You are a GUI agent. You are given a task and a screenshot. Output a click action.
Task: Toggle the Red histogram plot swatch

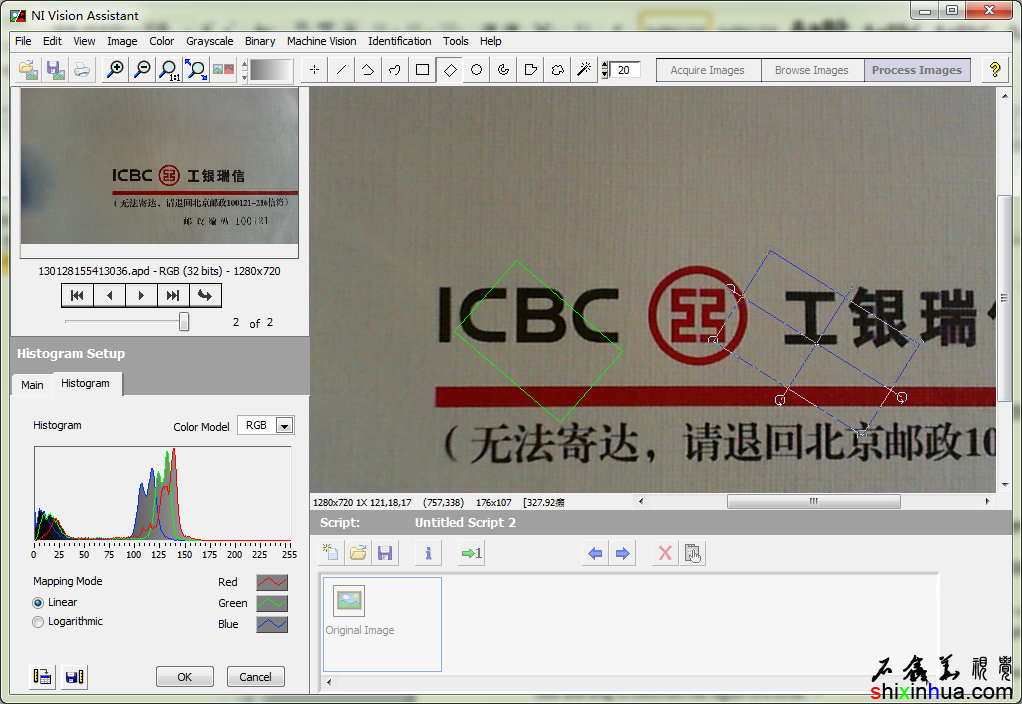coord(272,582)
